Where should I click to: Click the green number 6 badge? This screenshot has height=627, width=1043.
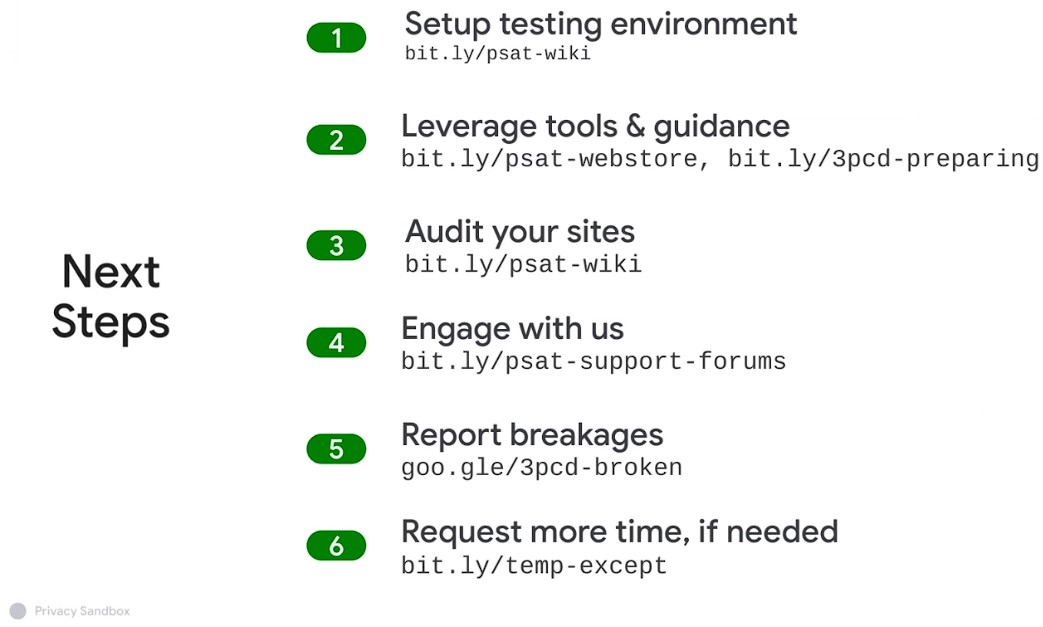click(336, 546)
